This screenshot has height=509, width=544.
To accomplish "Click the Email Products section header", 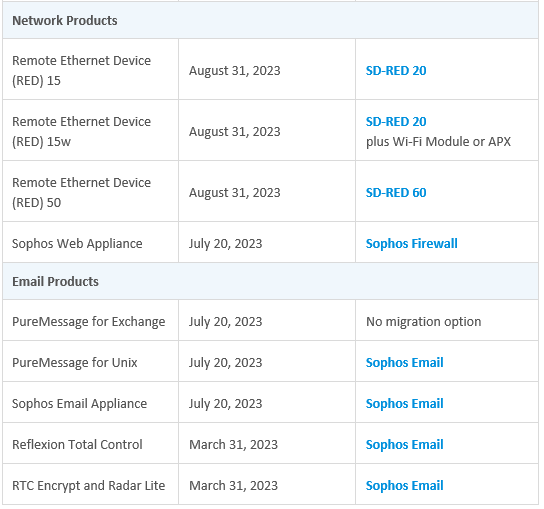I will 270,281.
